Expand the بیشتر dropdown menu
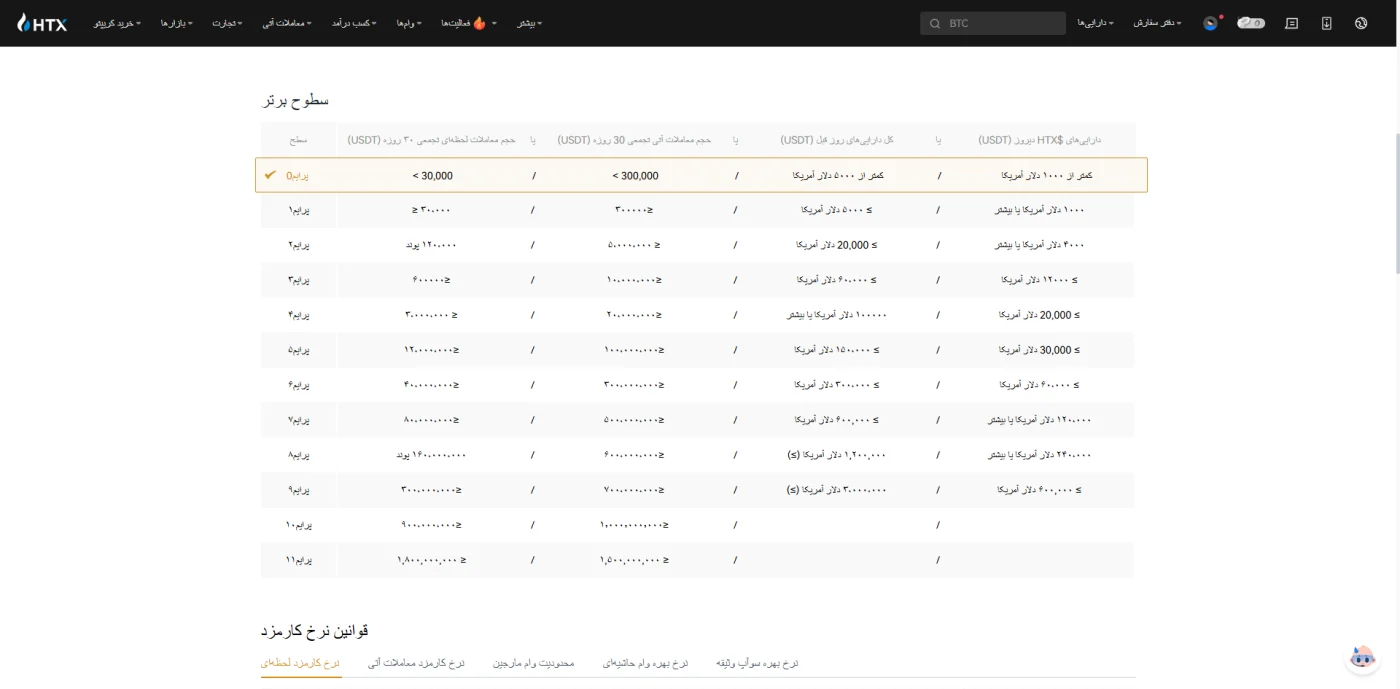Screen dimensions: 1400x689 pos(529,23)
